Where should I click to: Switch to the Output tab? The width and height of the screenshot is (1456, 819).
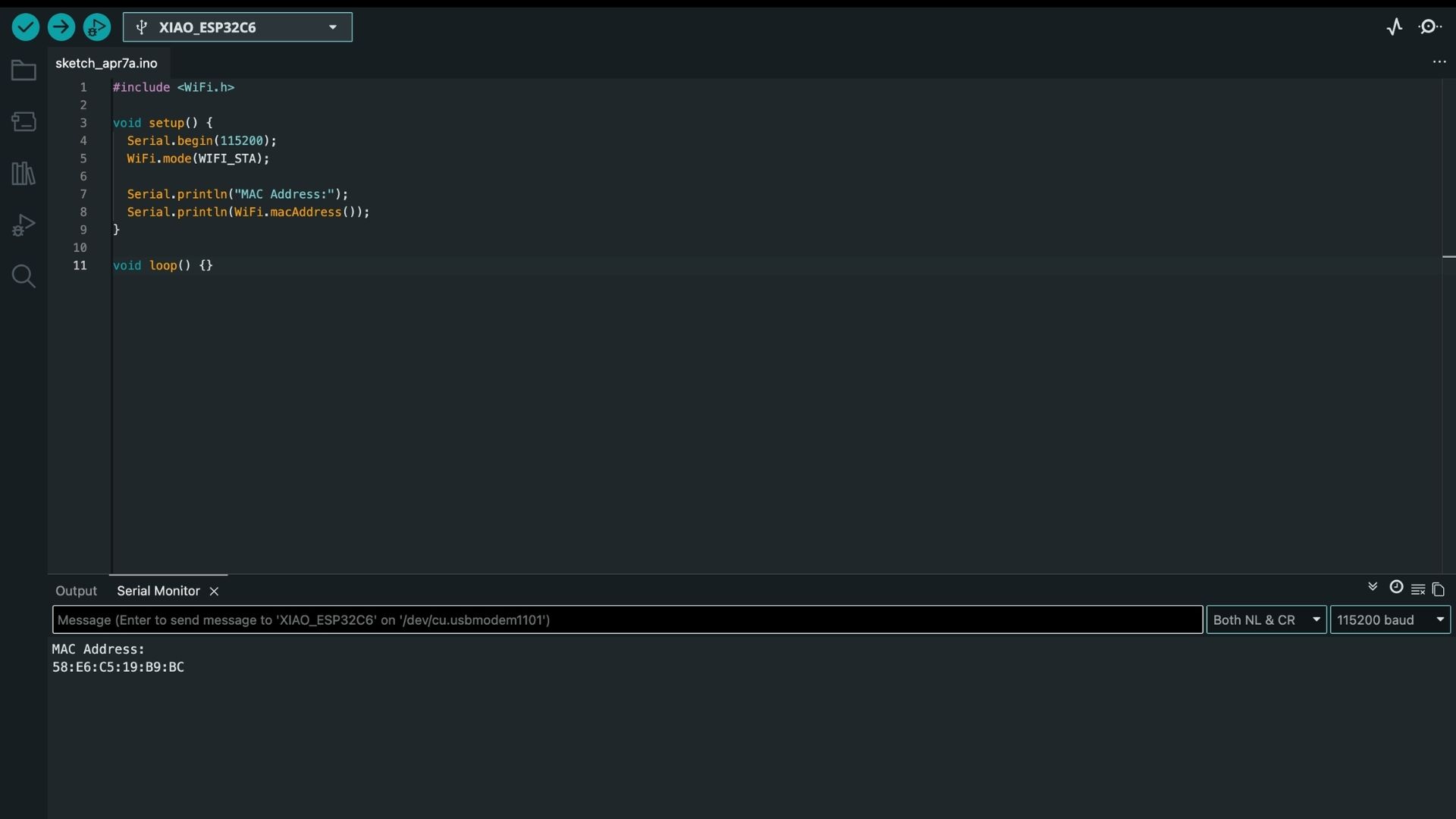click(x=76, y=591)
